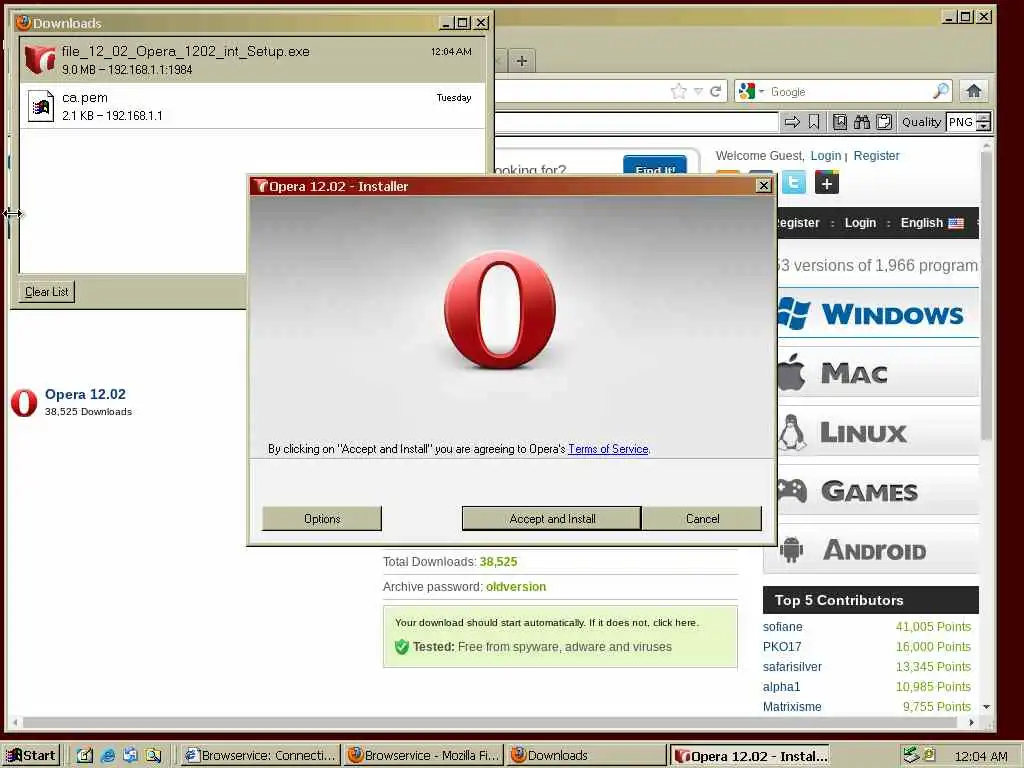Viewport: 1024px width, 768px height.
Task: Open contributor safarisilver profile
Action: [x=792, y=666]
